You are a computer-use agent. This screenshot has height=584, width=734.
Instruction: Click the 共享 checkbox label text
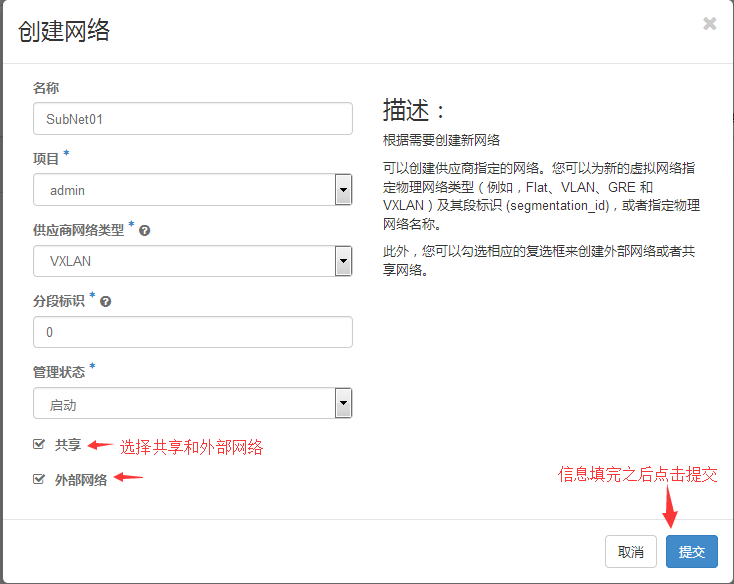click(x=68, y=445)
